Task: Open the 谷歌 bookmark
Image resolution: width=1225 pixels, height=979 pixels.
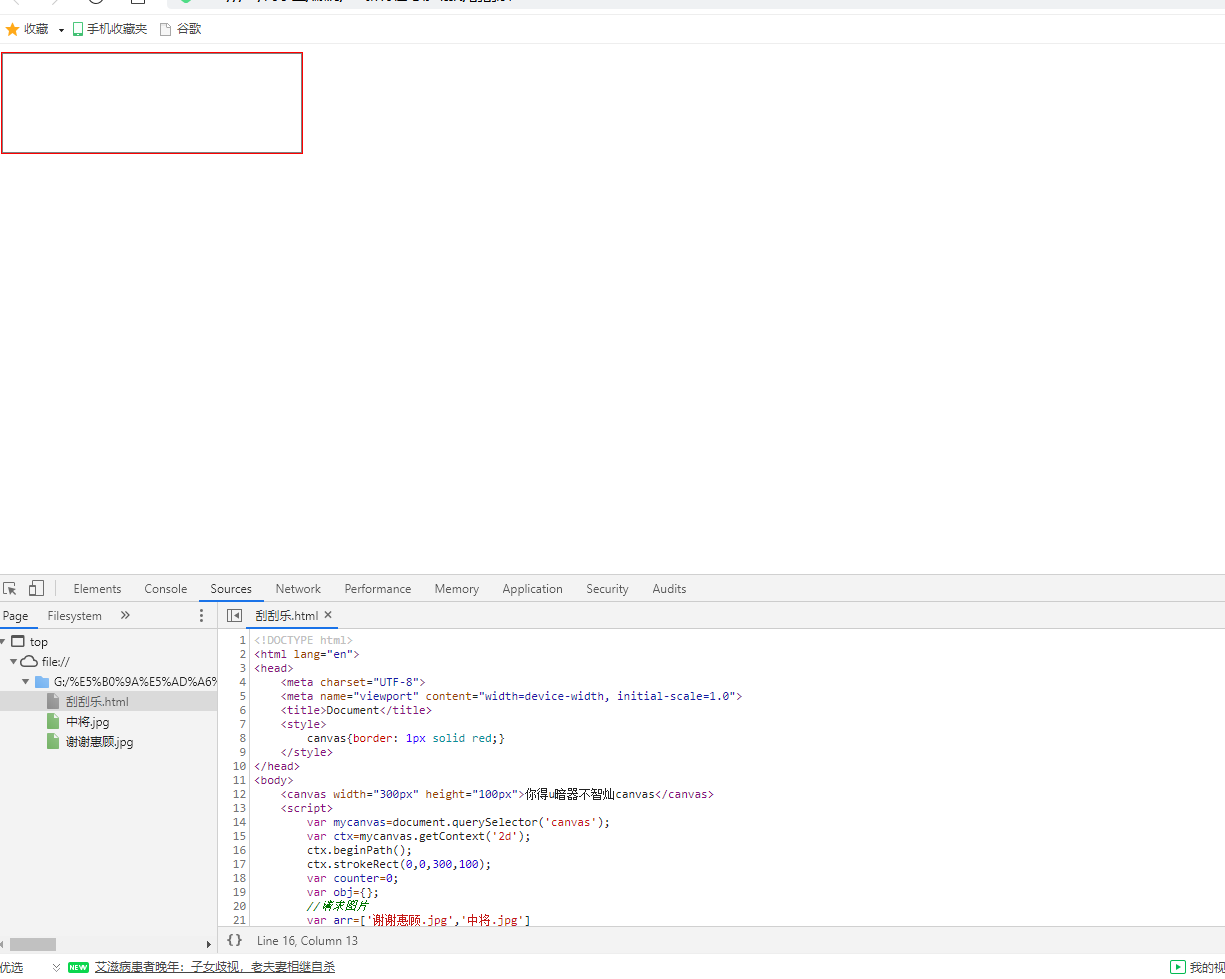Action: pyautogui.click(x=180, y=29)
